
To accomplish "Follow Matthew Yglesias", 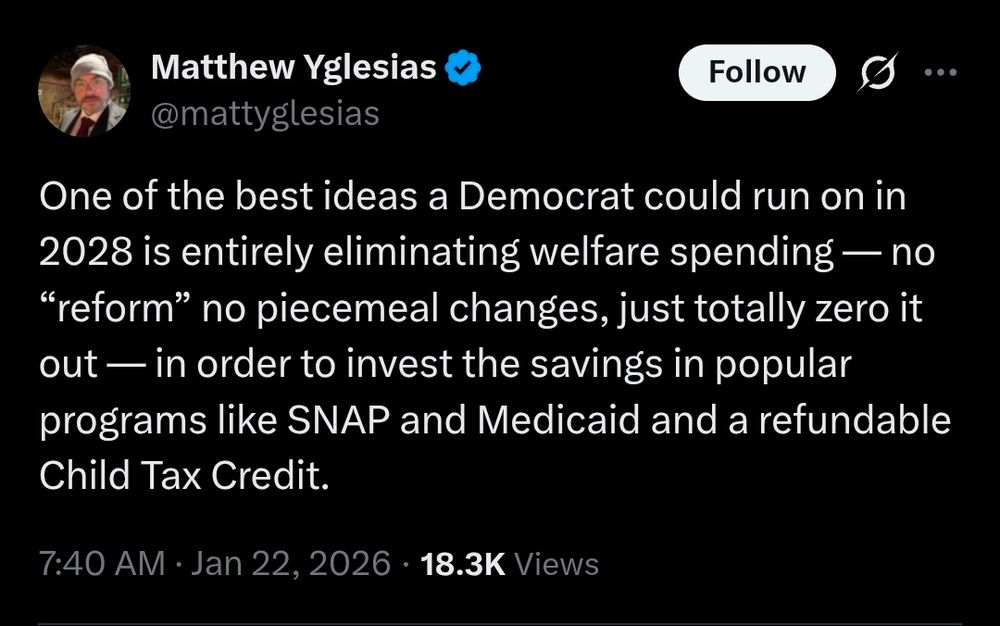I will (756, 72).
